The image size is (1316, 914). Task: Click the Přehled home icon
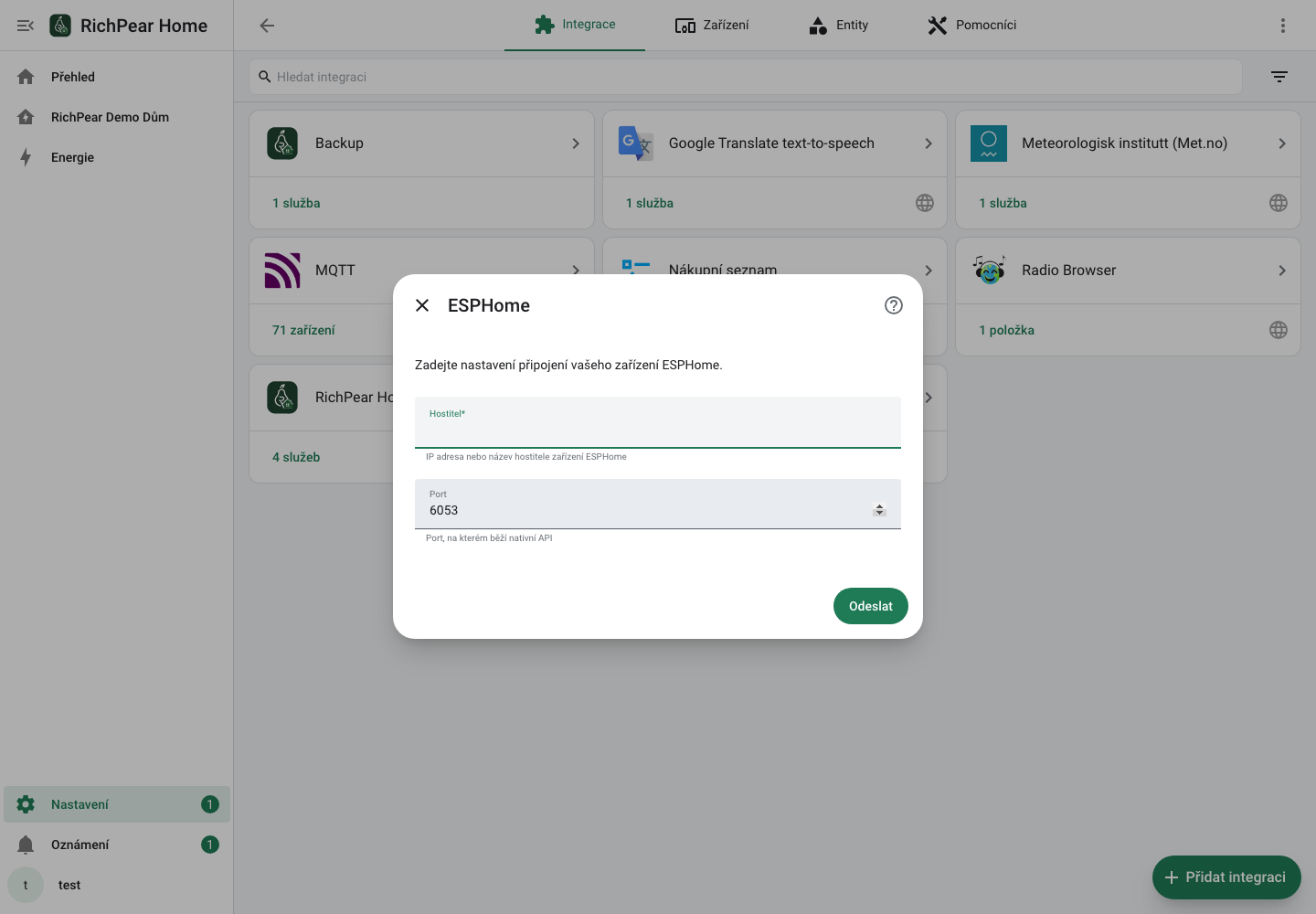pos(26,77)
